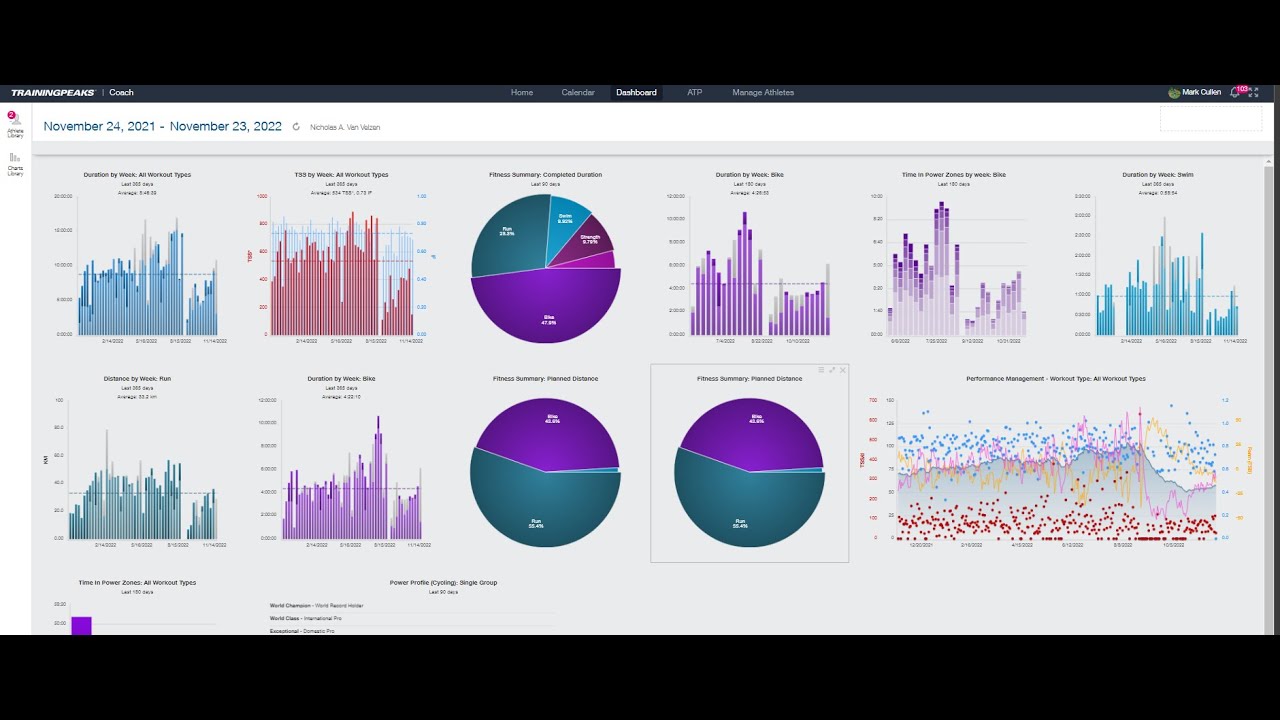This screenshot has width=1280, height=720.
Task: Open settings menu icon on Planned Distance chart
Action: click(x=822, y=370)
